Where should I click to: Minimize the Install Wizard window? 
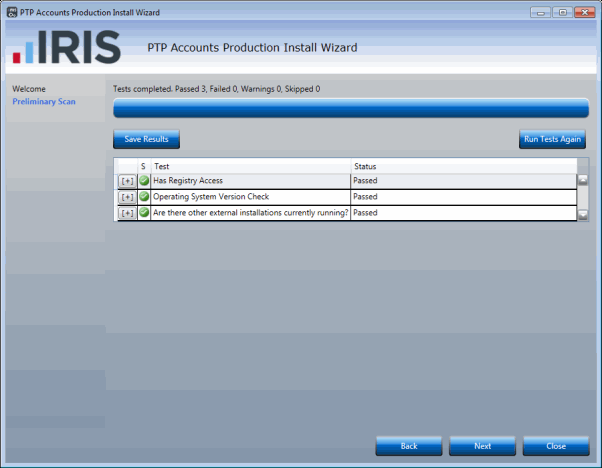[x=541, y=13]
